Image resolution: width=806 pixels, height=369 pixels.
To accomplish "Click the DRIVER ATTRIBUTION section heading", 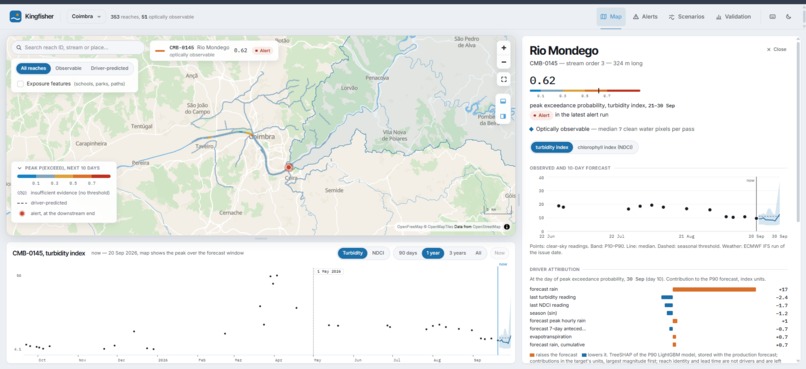I will click(x=554, y=269).
